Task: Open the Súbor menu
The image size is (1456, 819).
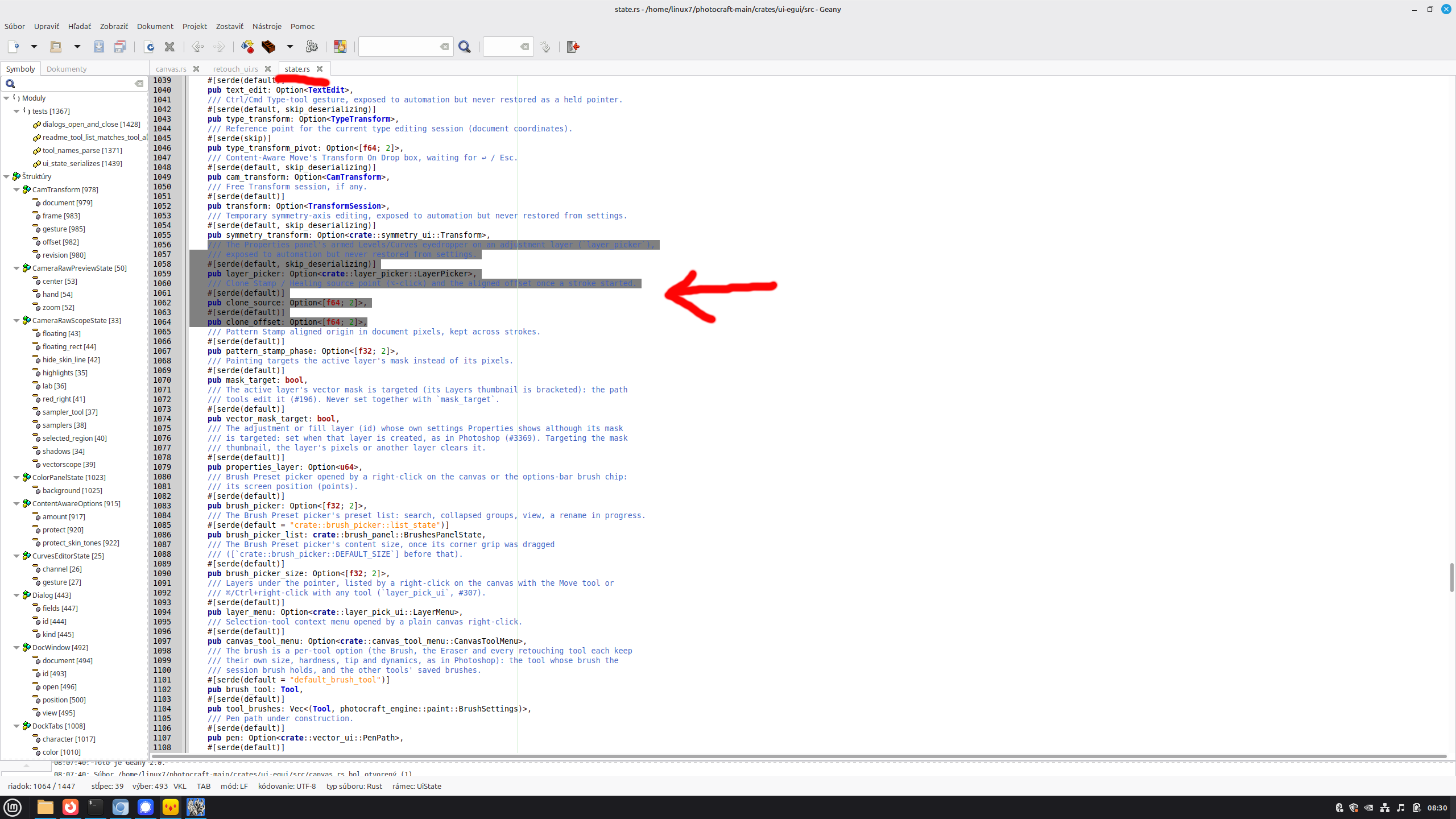Action: (15, 26)
